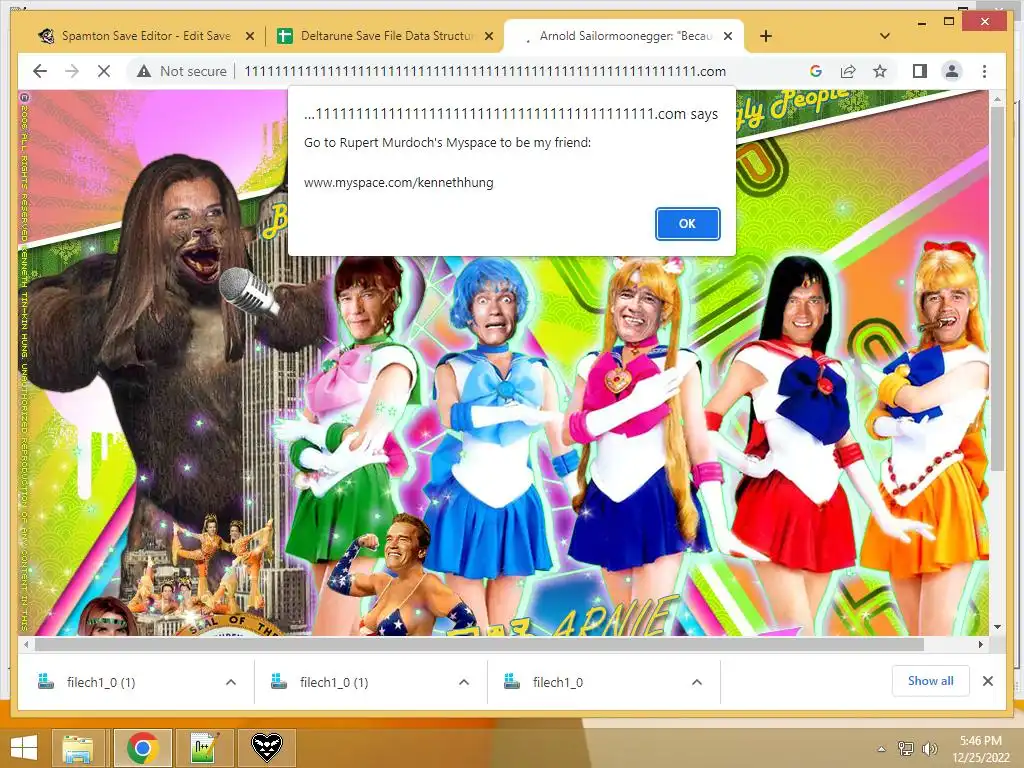This screenshot has height=768, width=1024.
Task: Bookmark this page with the star
Action: pyautogui.click(x=880, y=71)
